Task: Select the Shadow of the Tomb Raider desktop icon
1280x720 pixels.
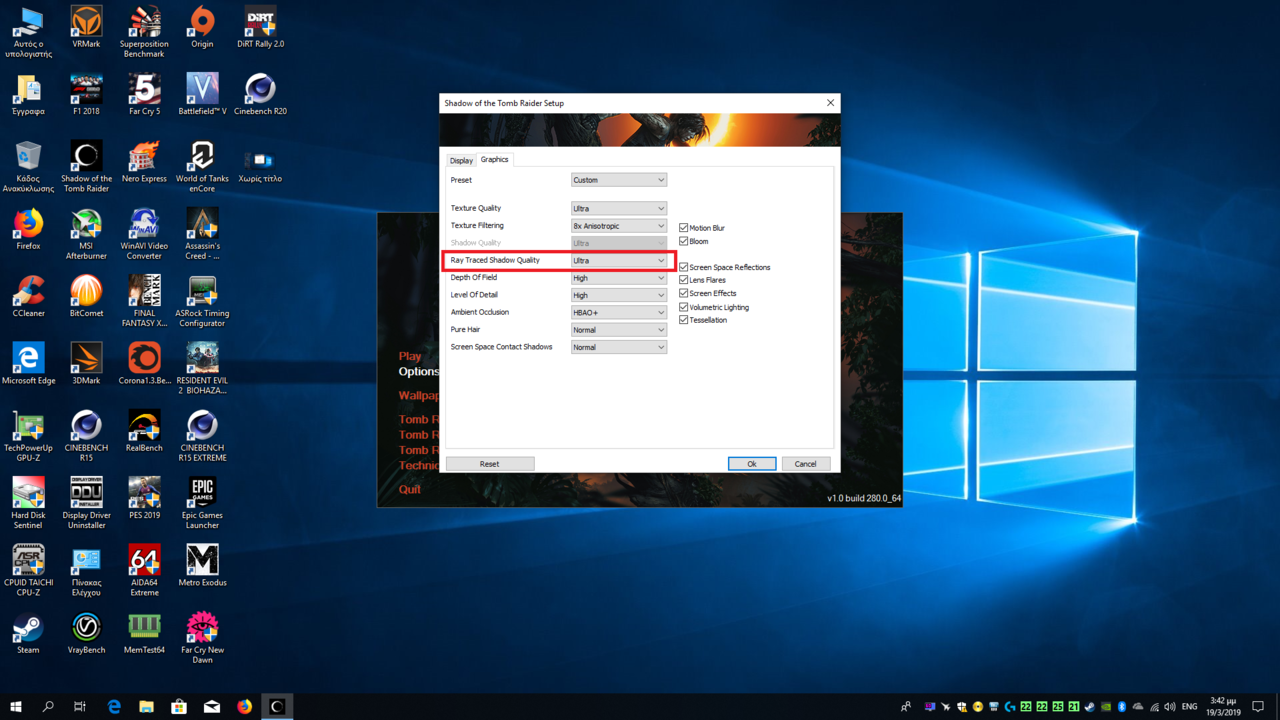Action: (86, 167)
